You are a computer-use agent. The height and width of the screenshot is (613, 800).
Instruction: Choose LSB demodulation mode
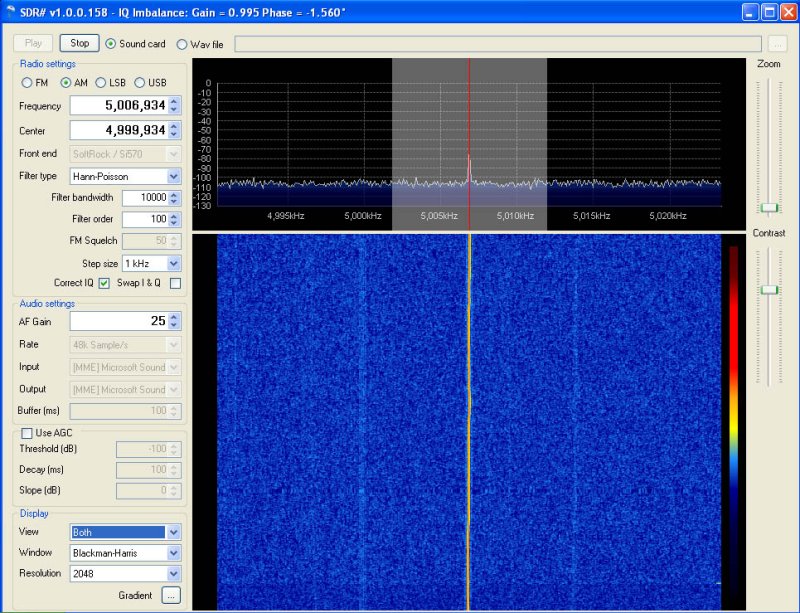click(101, 83)
